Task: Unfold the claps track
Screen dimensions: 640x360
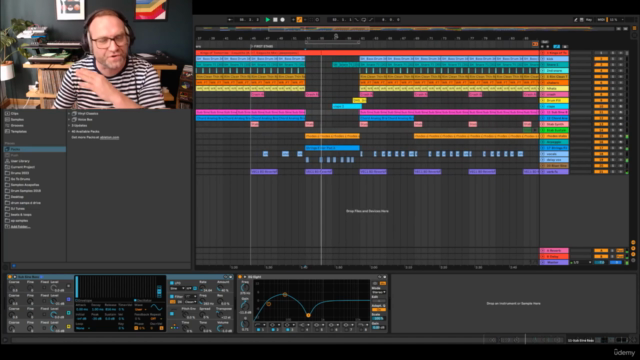Action: click(x=543, y=107)
